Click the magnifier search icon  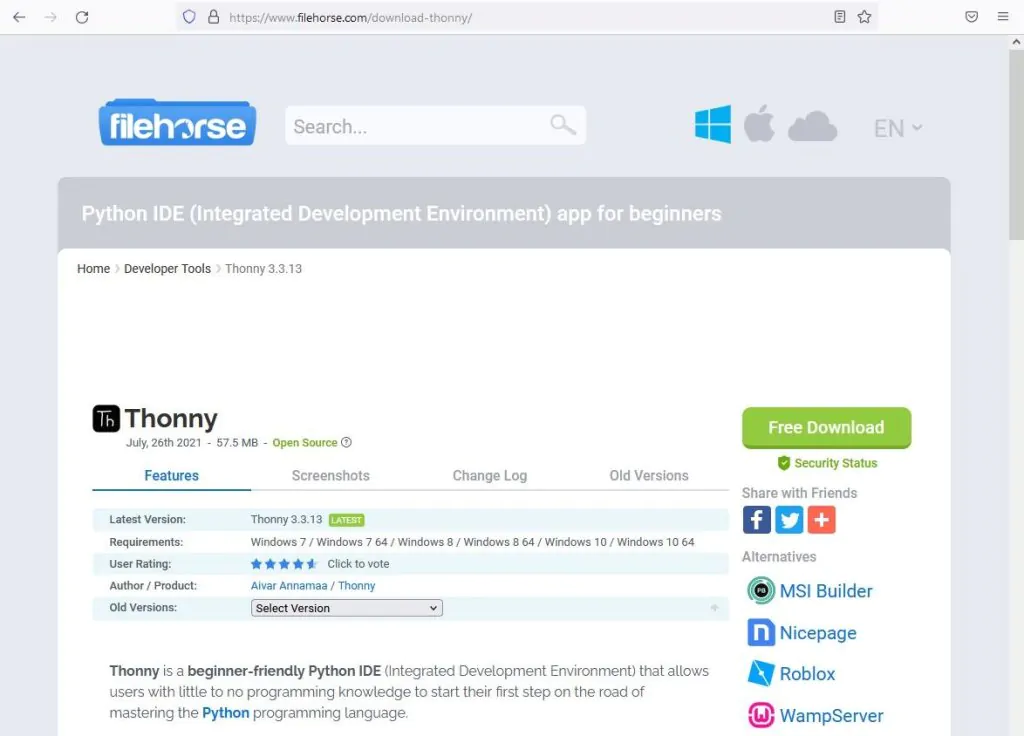pyautogui.click(x=562, y=124)
